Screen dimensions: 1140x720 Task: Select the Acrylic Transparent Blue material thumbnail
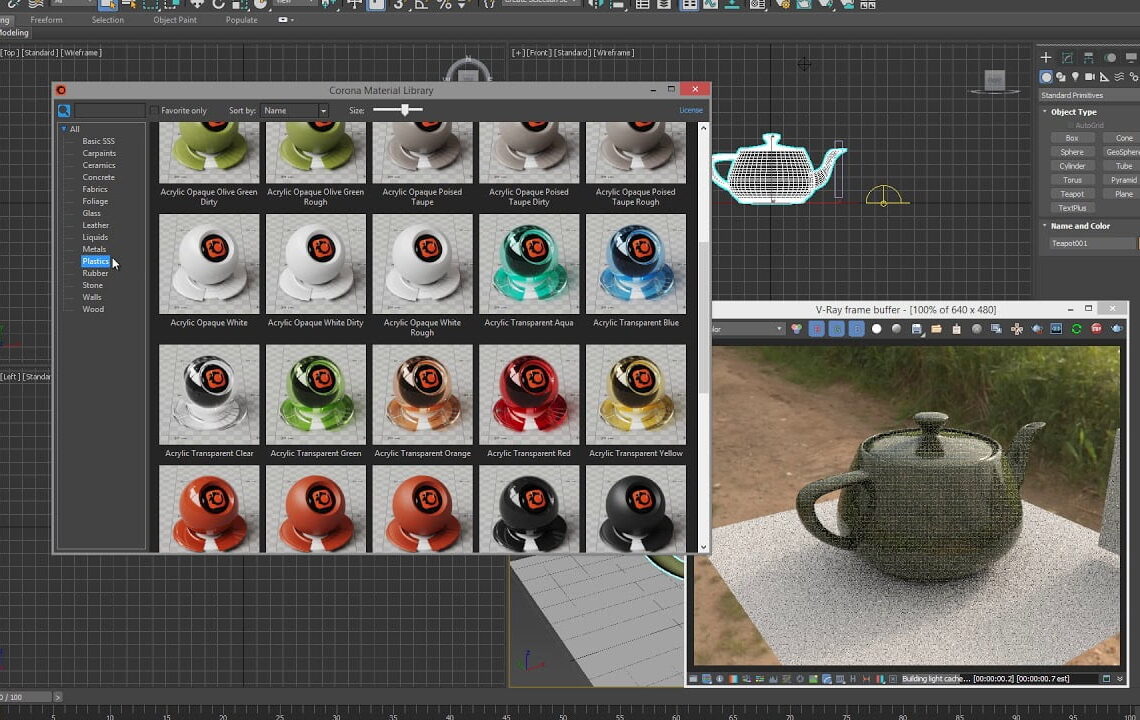(x=635, y=263)
